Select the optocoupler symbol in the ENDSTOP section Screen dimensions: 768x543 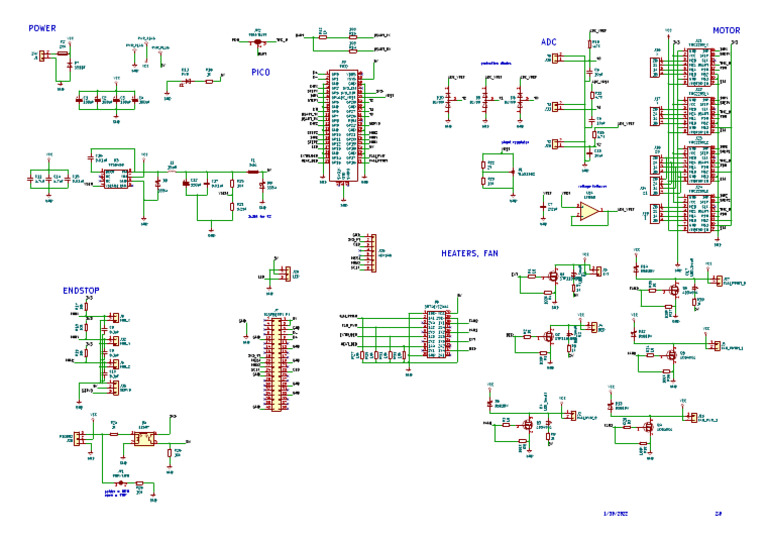pyautogui.click(x=144, y=438)
